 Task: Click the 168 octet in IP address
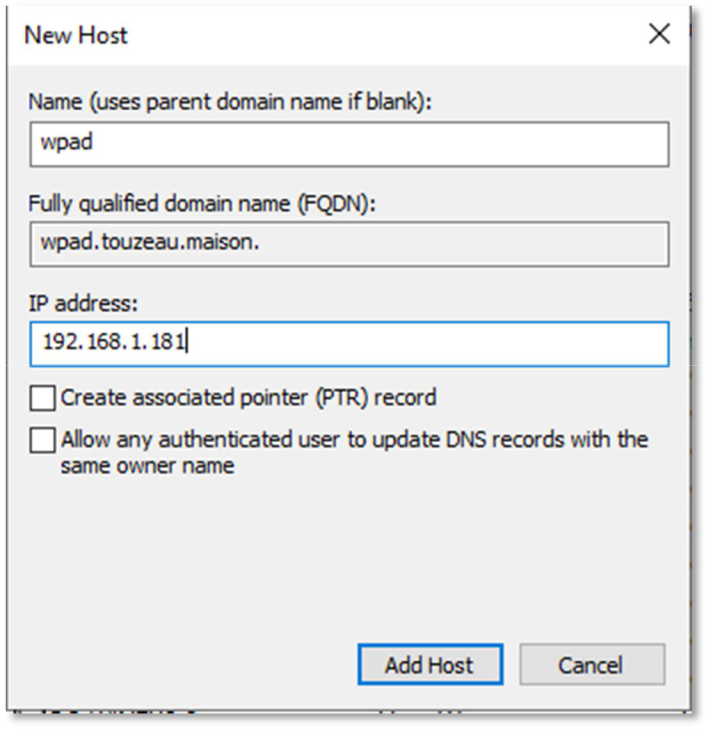pos(101,343)
